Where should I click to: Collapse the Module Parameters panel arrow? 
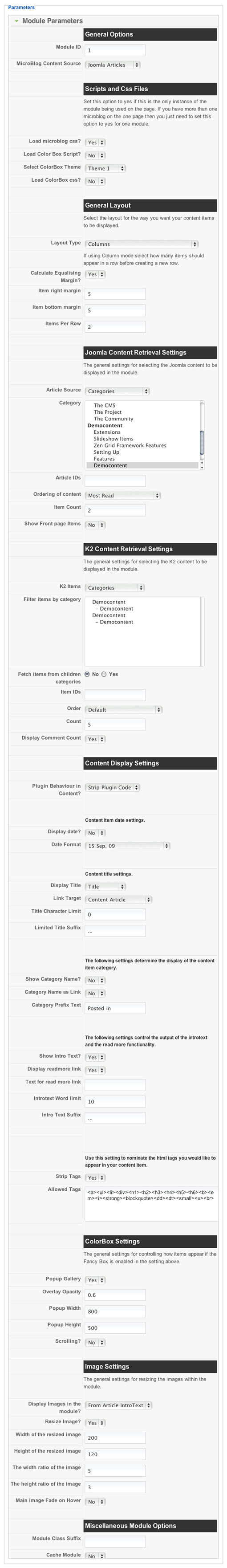coord(16,20)
